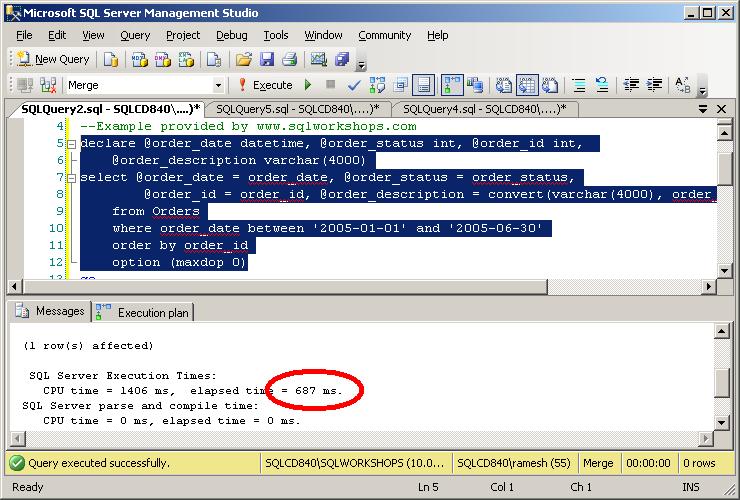This screenshot has height=500, width=740.
Task: Click the Messages pane vertical scrollbar thumb
Action: point(722,383)
